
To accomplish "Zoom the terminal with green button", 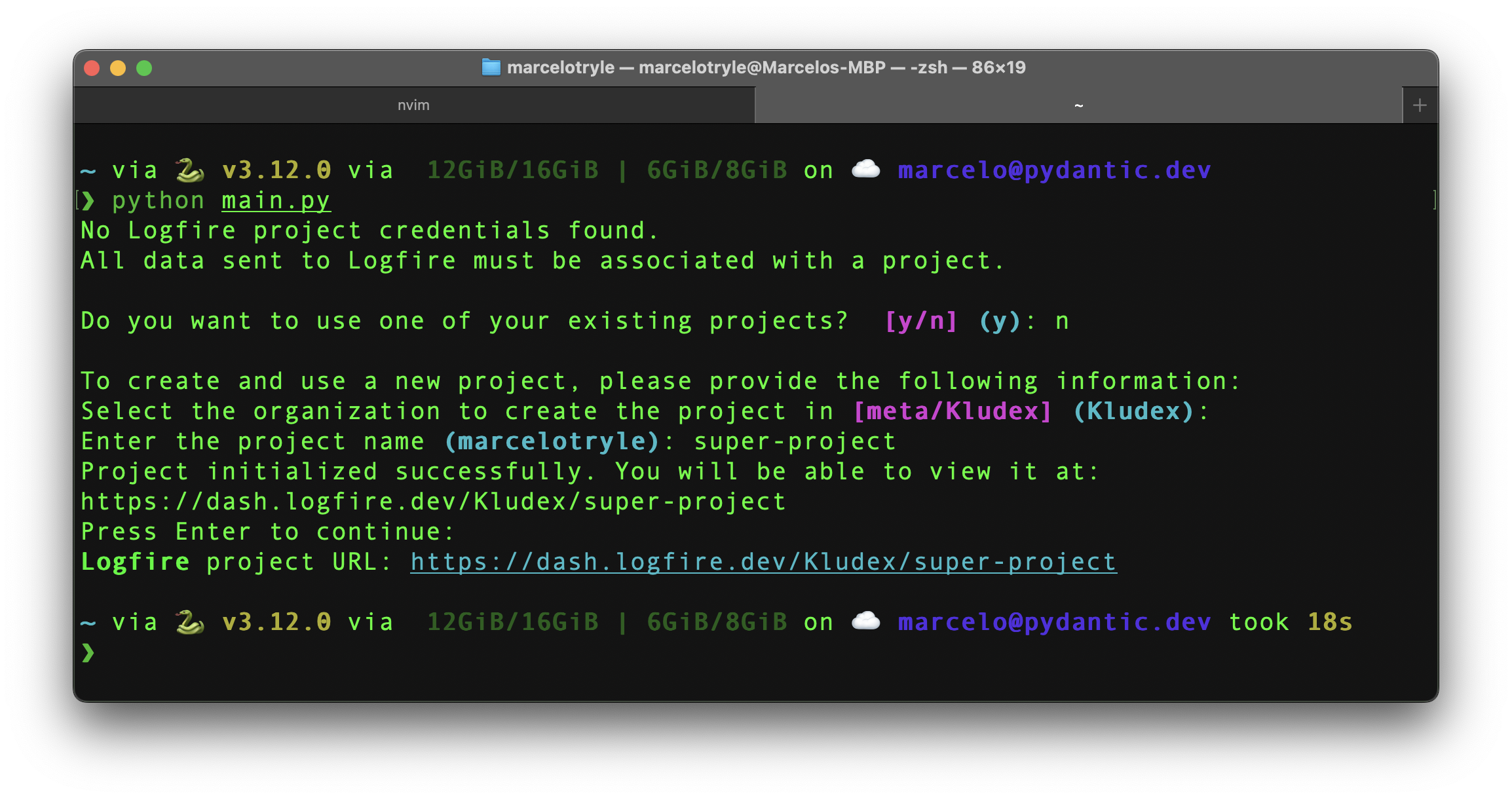I will tap(144, 68).
